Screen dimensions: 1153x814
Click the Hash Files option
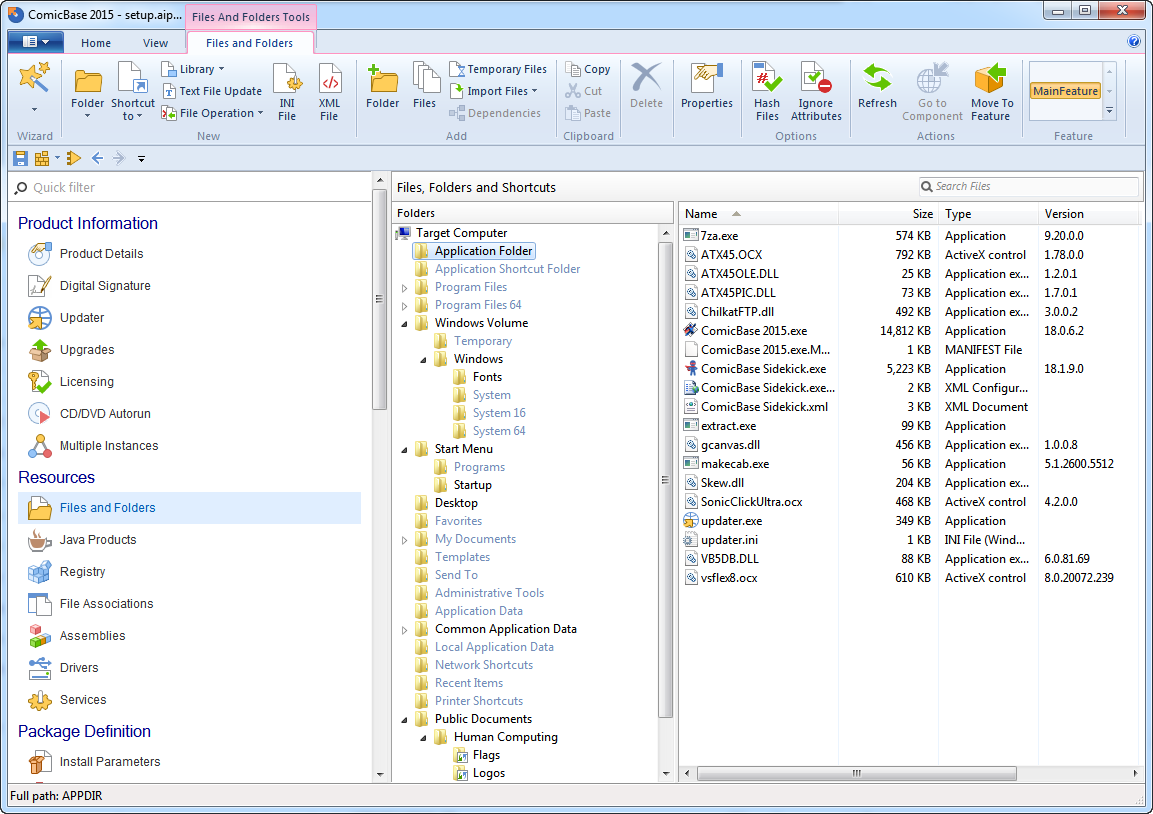766,91
